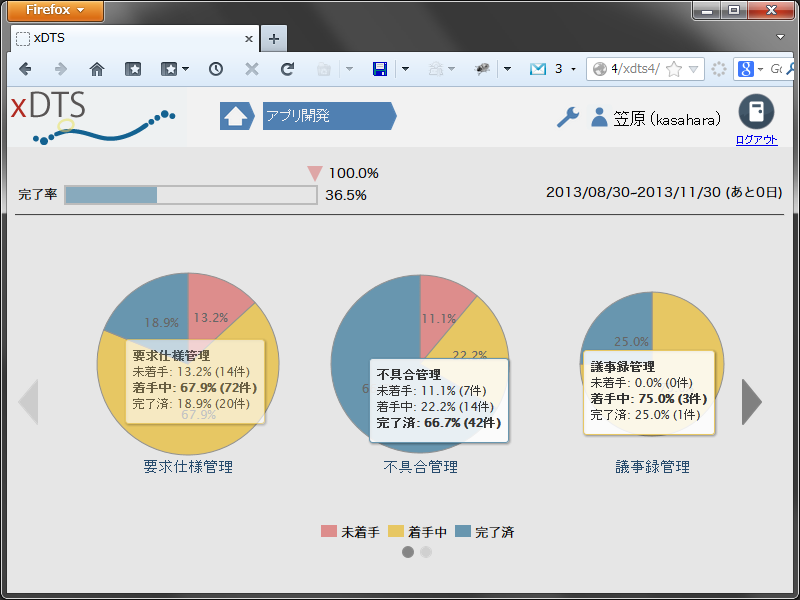
Task: Expand the dropdown arrow next to save icon
Action: (x=405, y=69)
